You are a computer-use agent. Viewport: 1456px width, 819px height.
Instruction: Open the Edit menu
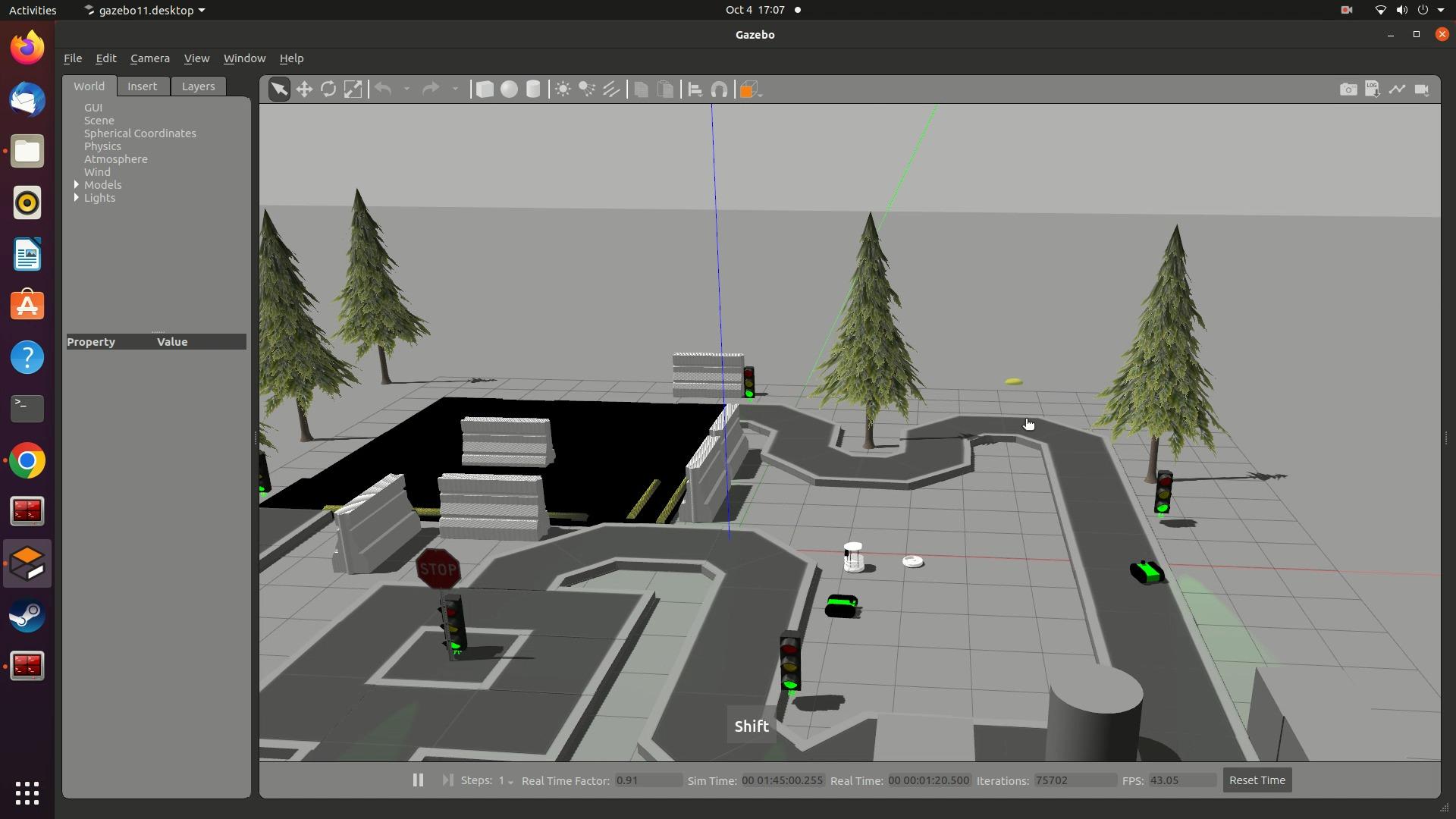pos(105,58)
